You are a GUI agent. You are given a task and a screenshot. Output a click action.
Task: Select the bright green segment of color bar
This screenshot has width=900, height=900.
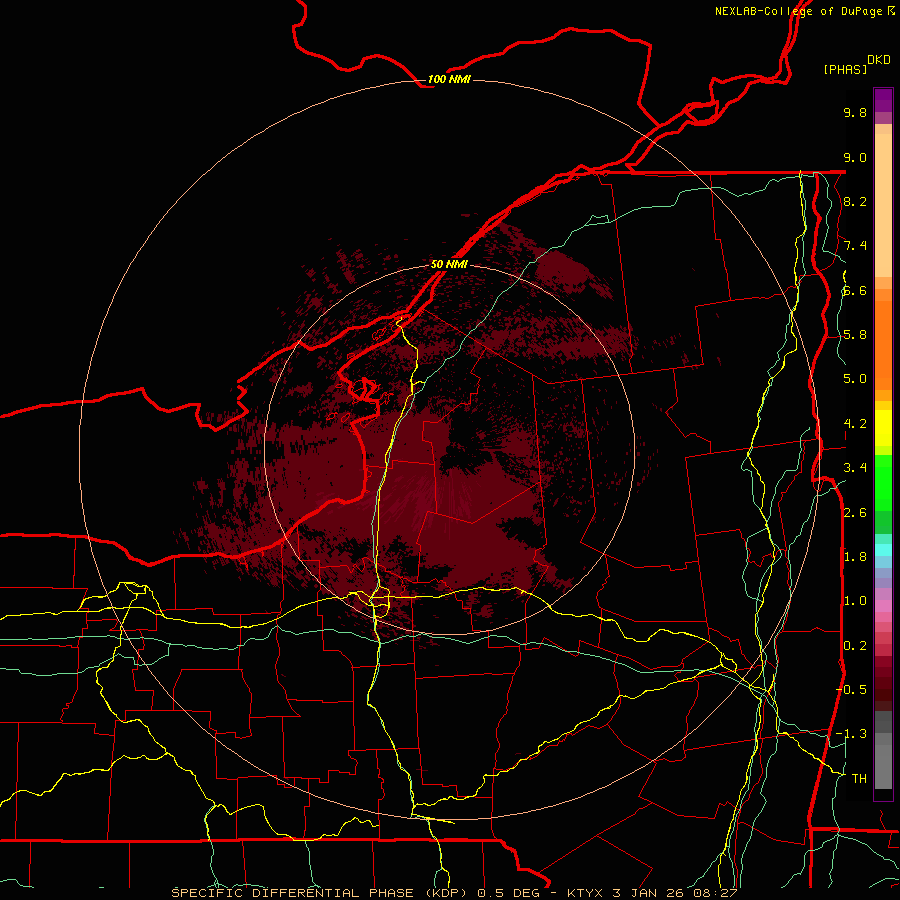883,486
